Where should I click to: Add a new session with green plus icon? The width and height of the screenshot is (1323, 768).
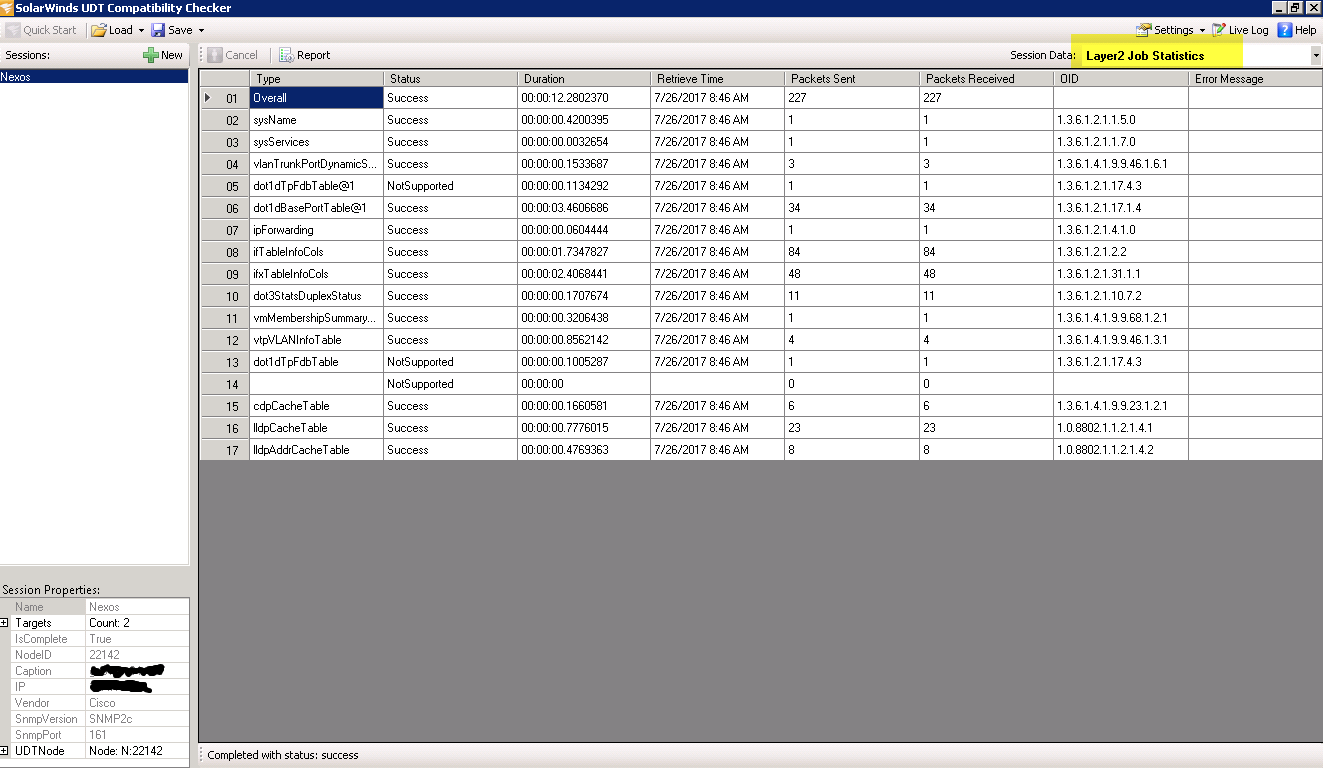tap(150, 55)
